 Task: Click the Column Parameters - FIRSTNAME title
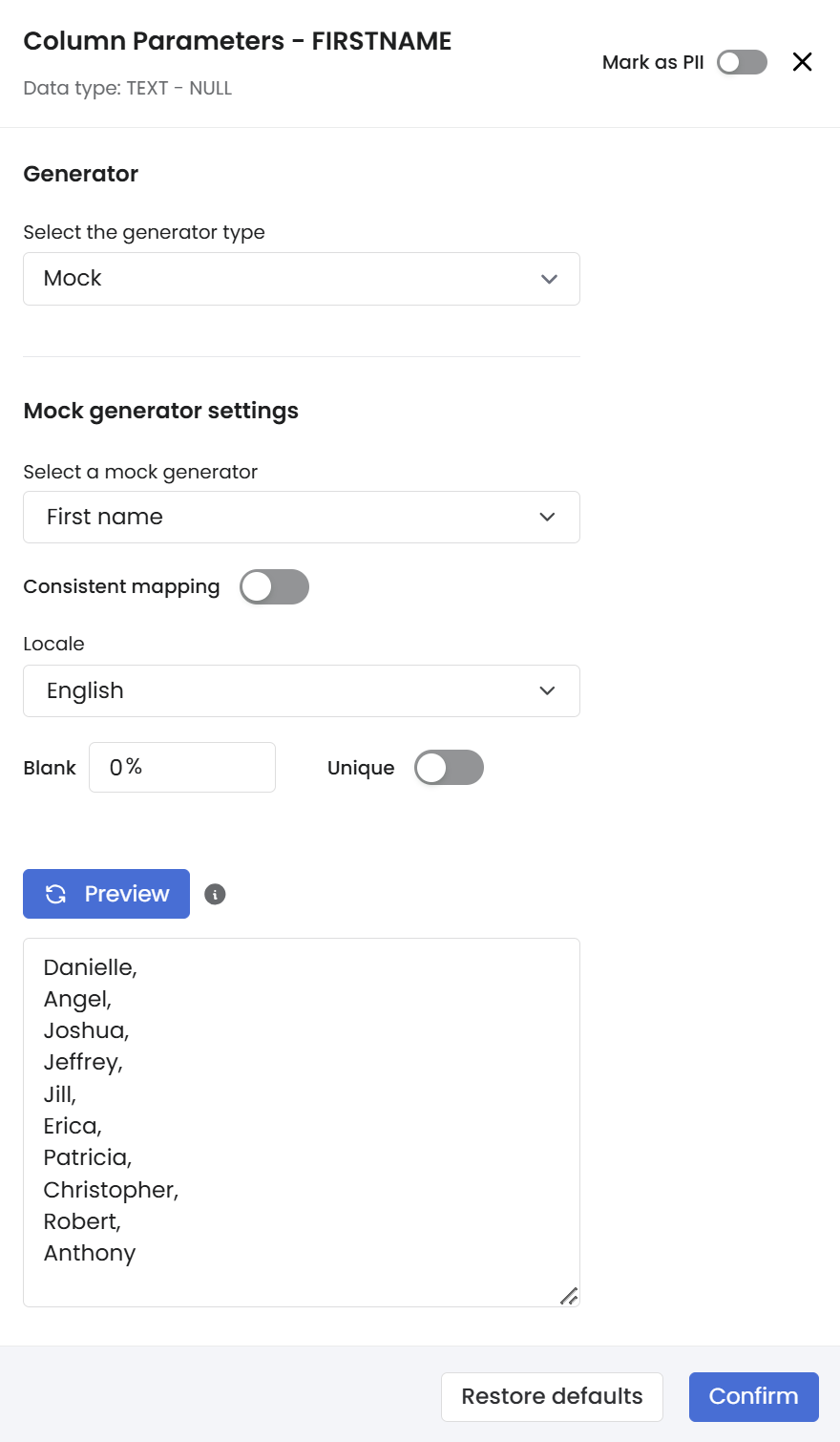[x=238, y=41]
